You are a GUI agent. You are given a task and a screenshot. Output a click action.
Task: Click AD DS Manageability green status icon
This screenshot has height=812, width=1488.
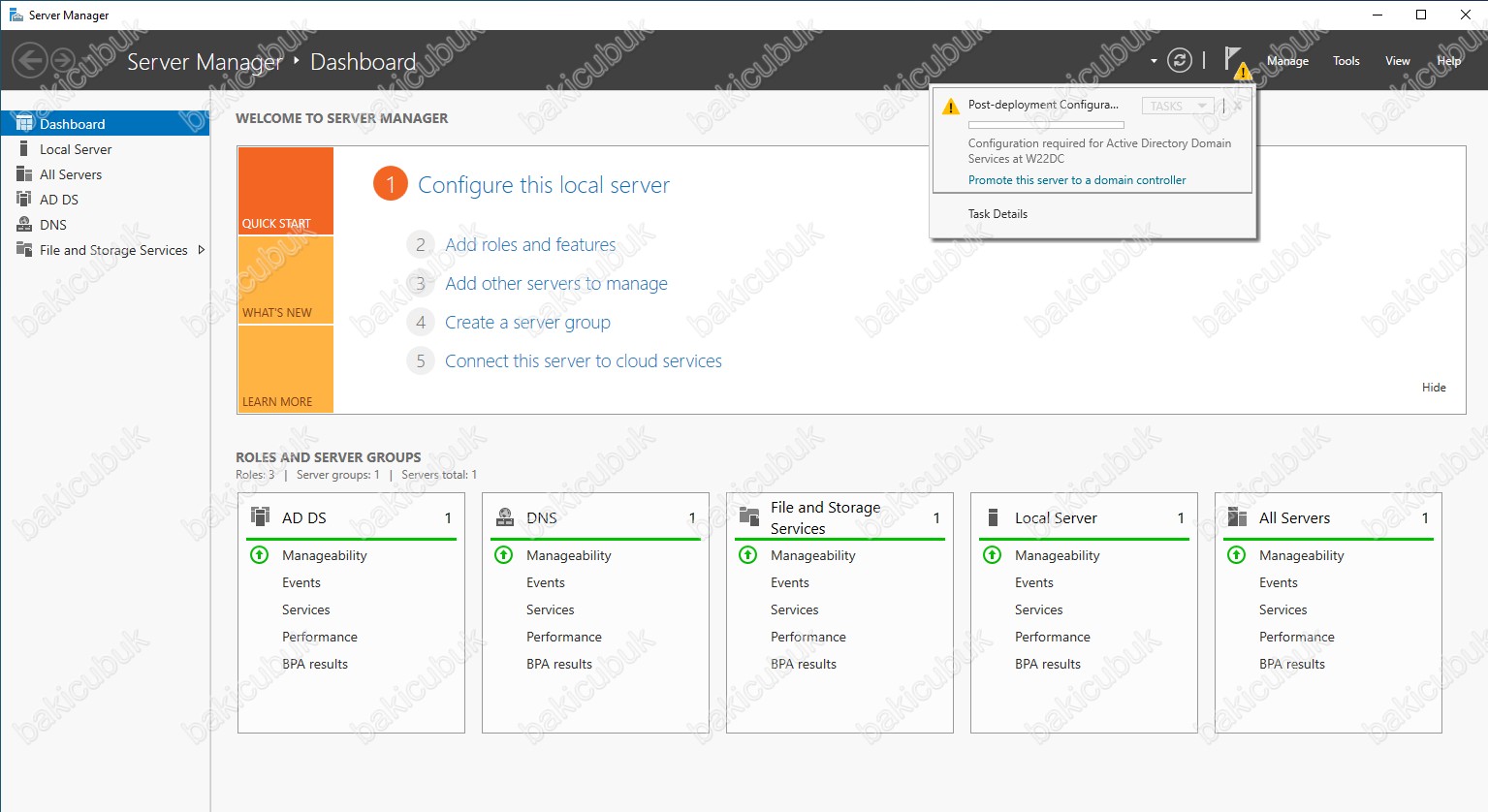(x=260, y=555)
